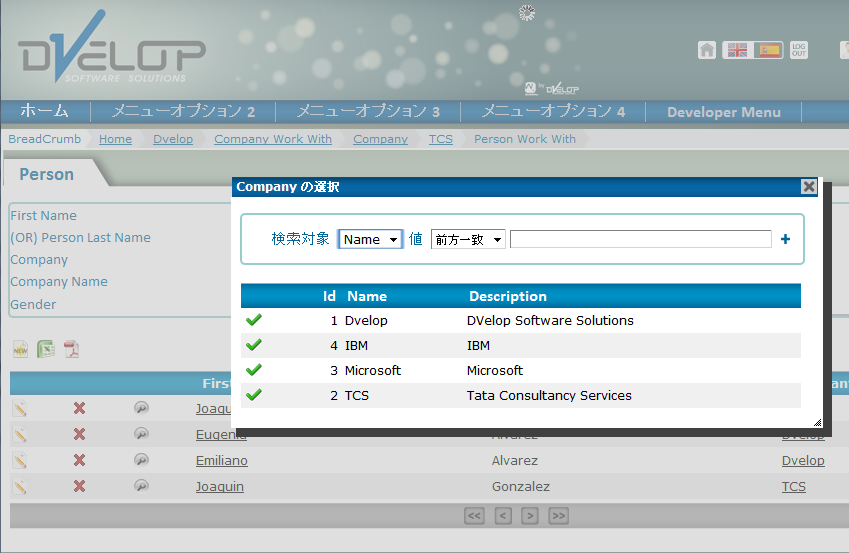Edit the Emiliano Alvarez row with pencil icon
This screenshot has width=849, height=553.
[x=20, y=460]
